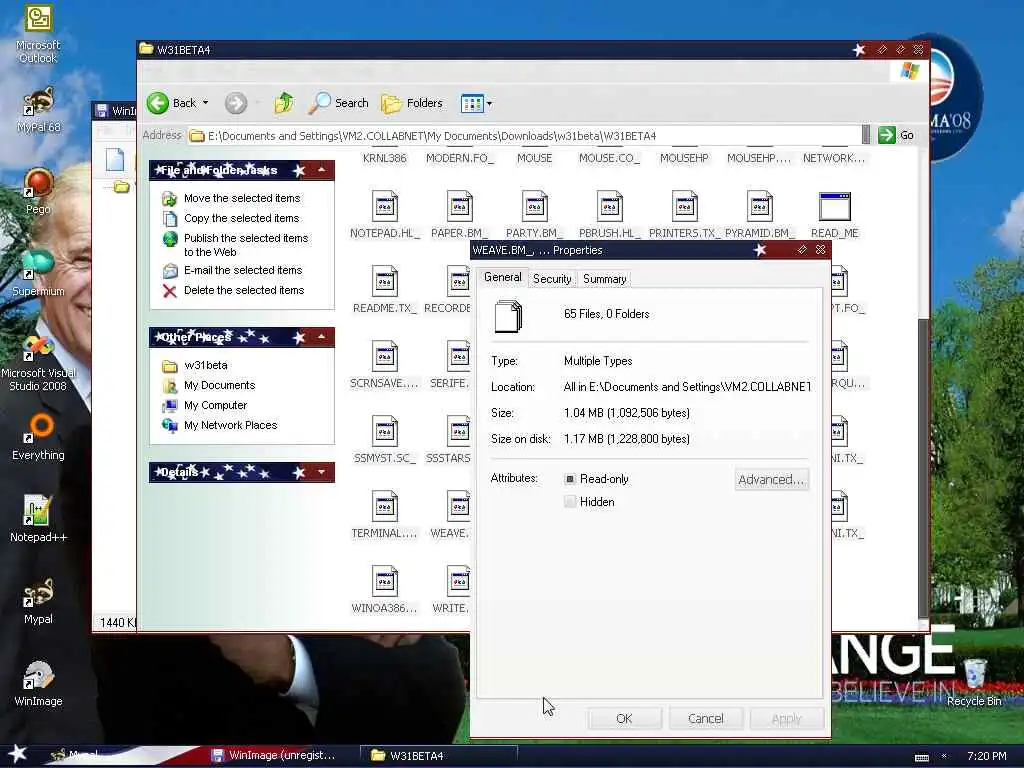Open Everything desktop shortcut
Screen dimensions: 1024x768
pyautogui.click(x=38, y=437)
